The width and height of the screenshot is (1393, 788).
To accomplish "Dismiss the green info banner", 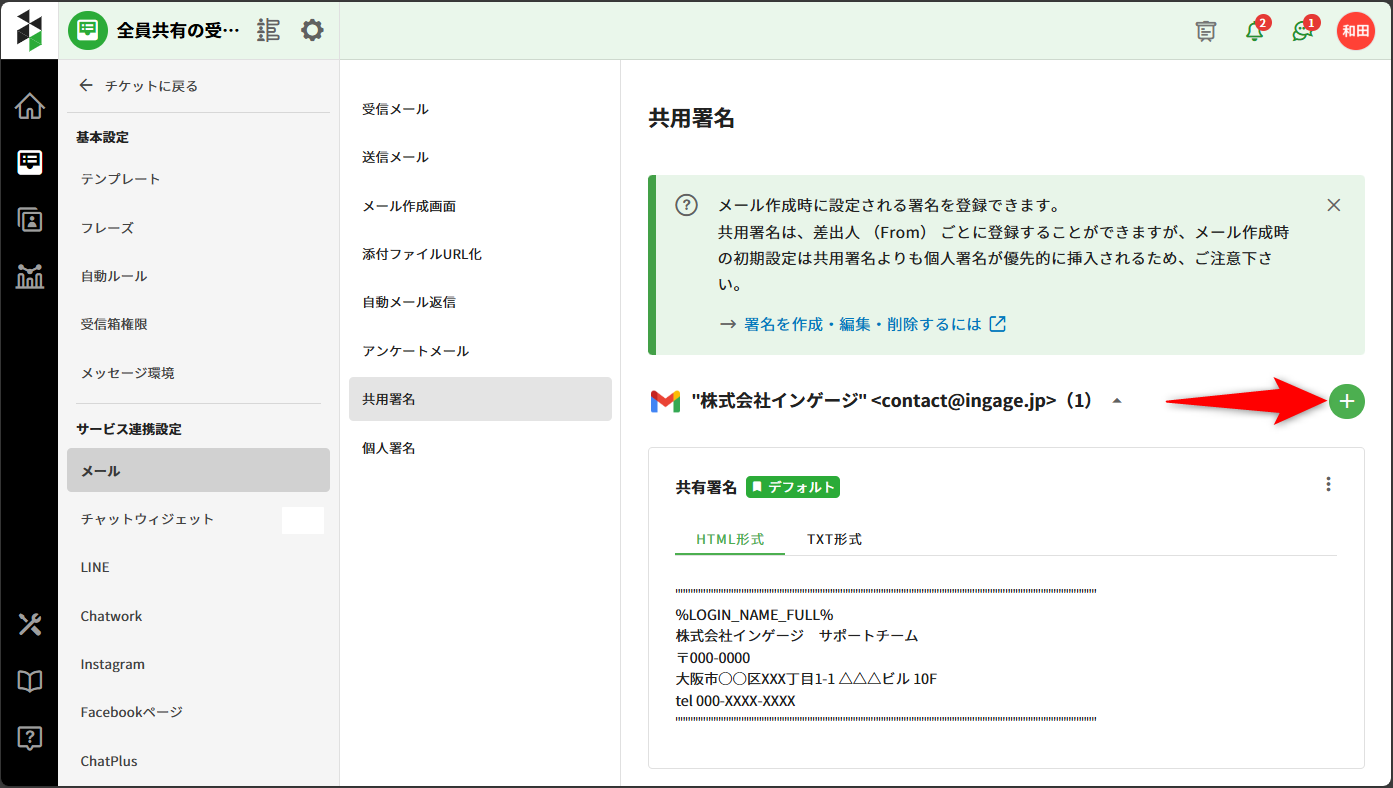I will 1333,205.
